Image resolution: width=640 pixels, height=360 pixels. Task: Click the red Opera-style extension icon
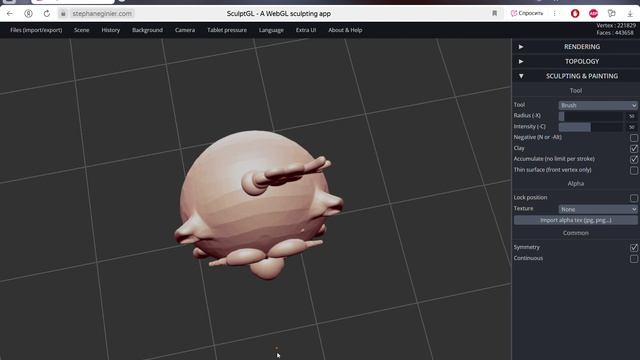(x=575, y=13)
